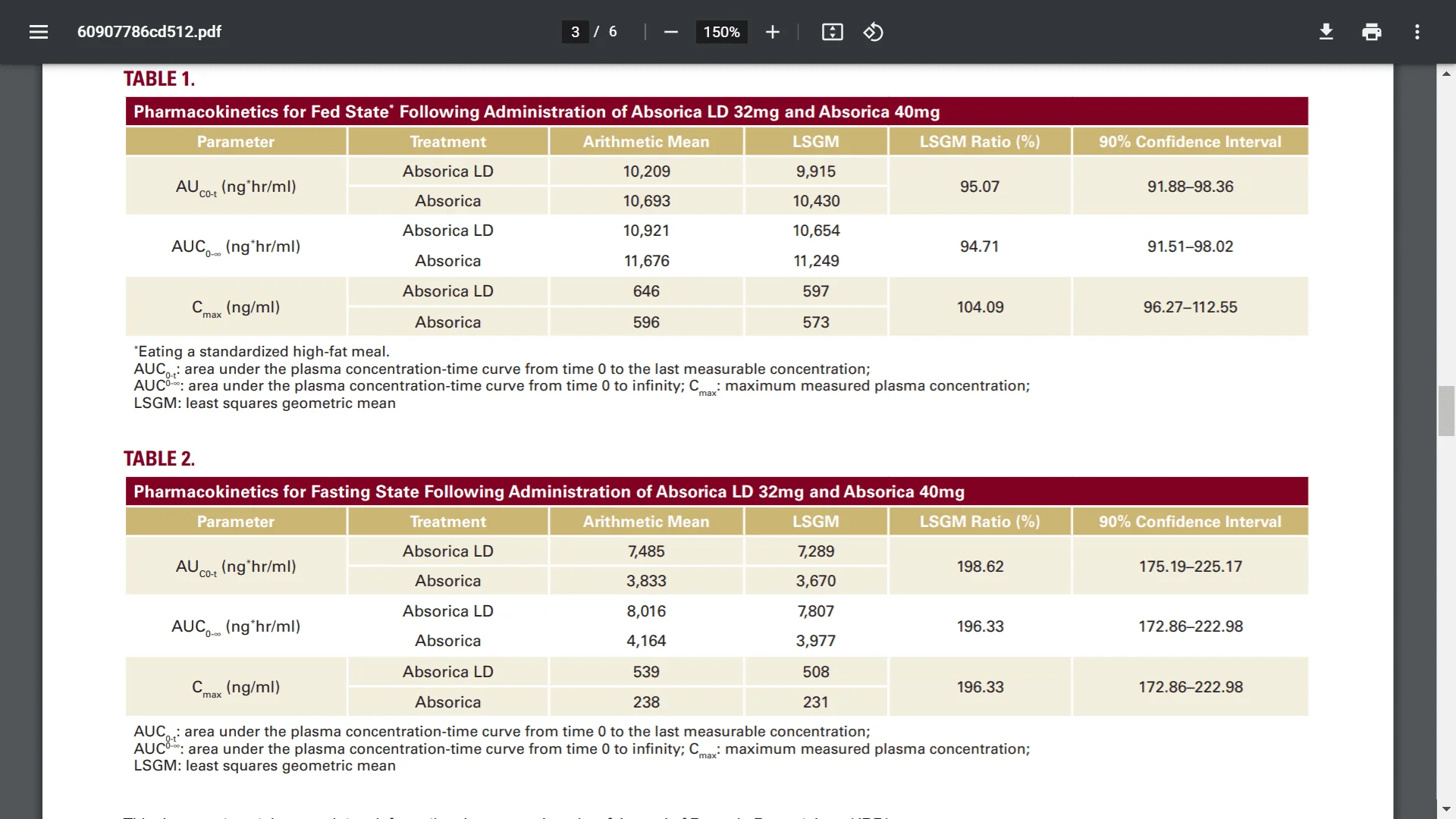
Task: Select the value 11,249
Action: pyautogui.click(x=817, y=261)
